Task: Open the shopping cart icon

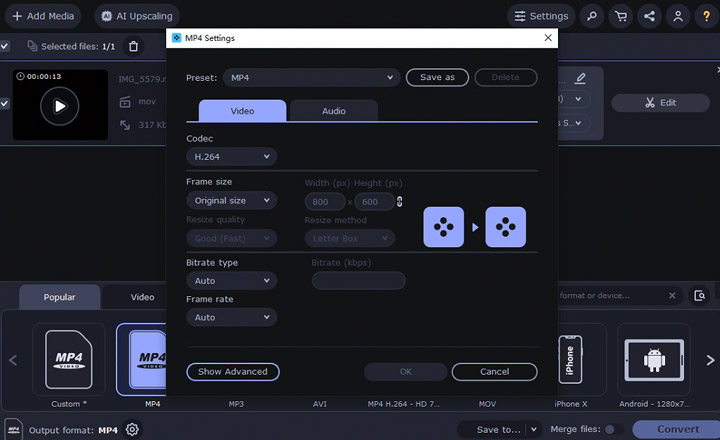Action: coord(621,16)
